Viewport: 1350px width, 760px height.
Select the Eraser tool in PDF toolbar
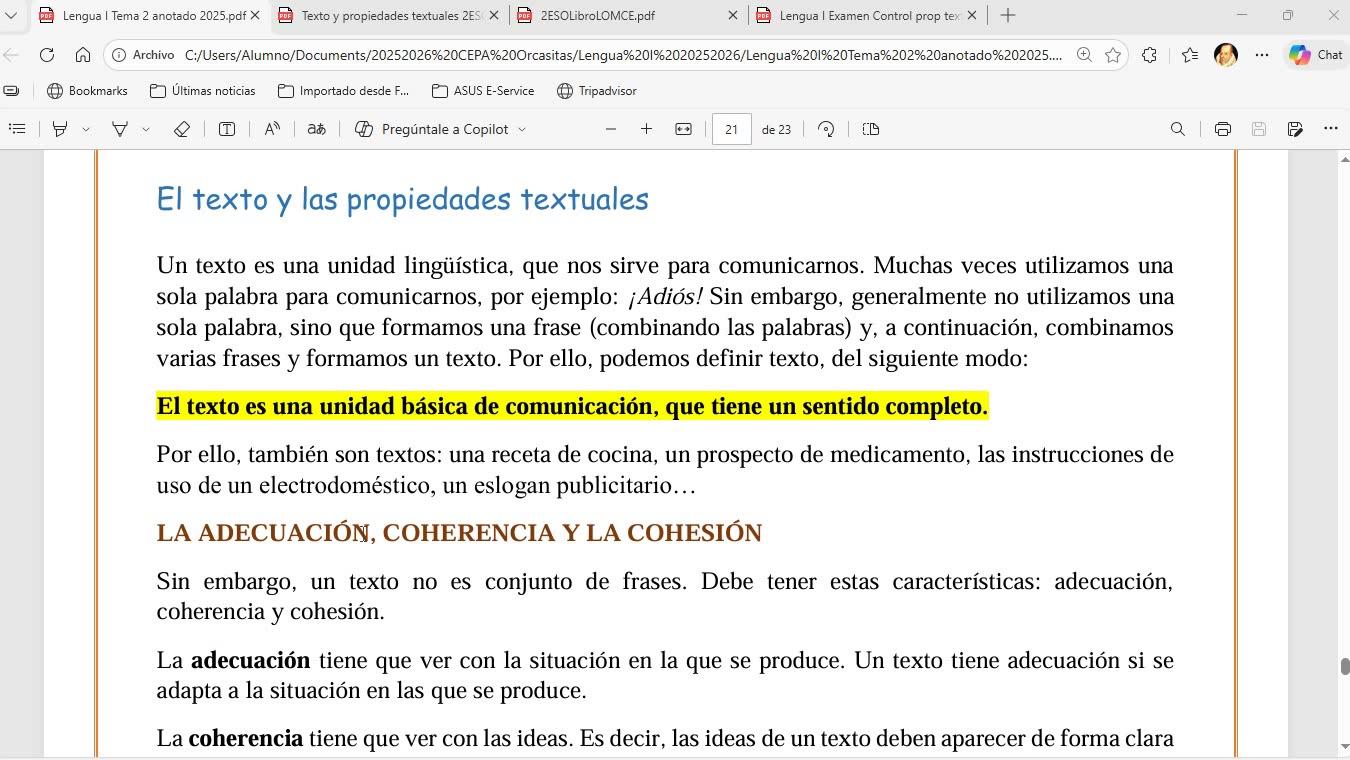point(181,129)
